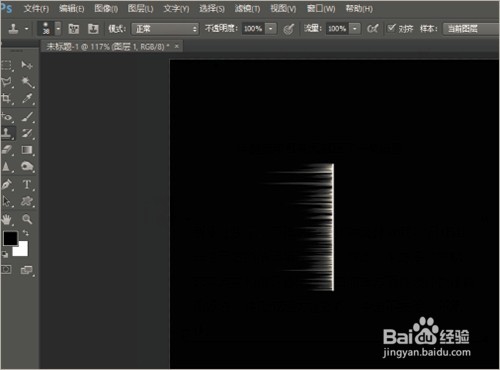Open the 文件(F) menu
This screenshot has width=500, height=370.
(x=36, y=9)
